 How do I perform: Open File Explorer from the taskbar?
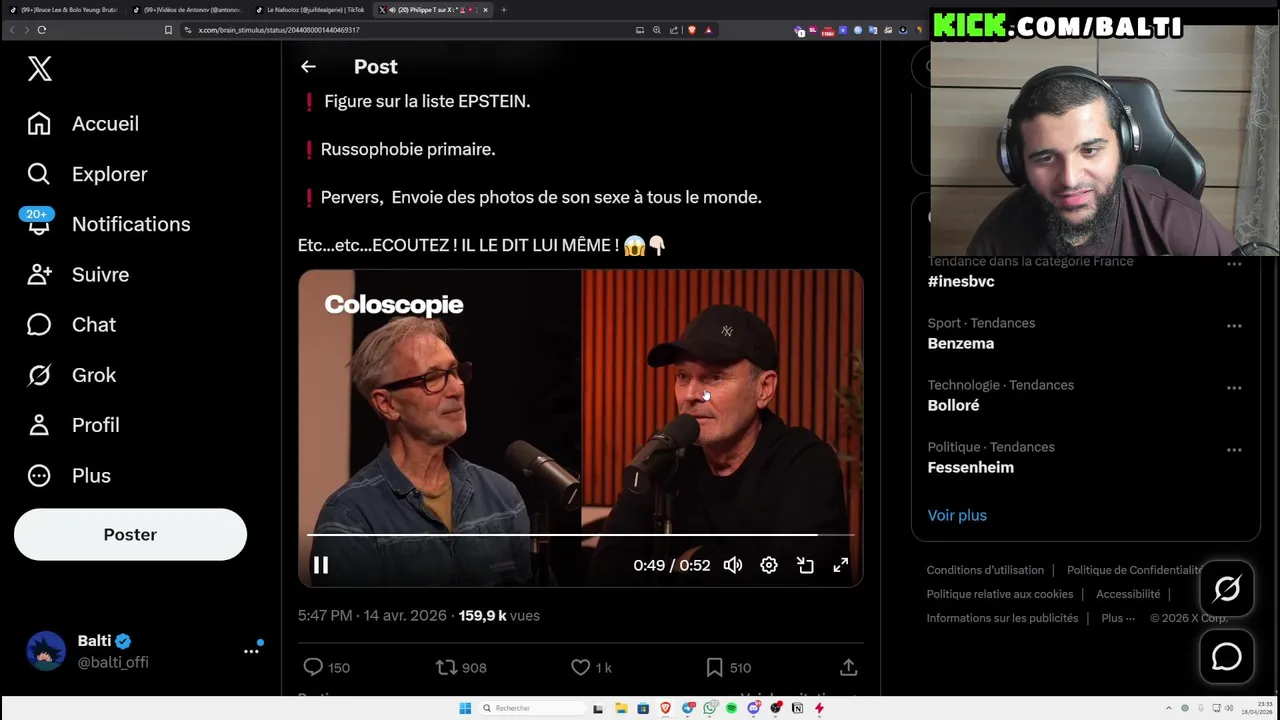[621, 708]
